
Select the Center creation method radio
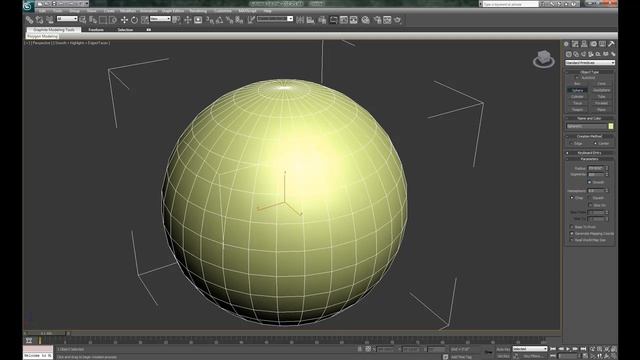coord(595,143)
